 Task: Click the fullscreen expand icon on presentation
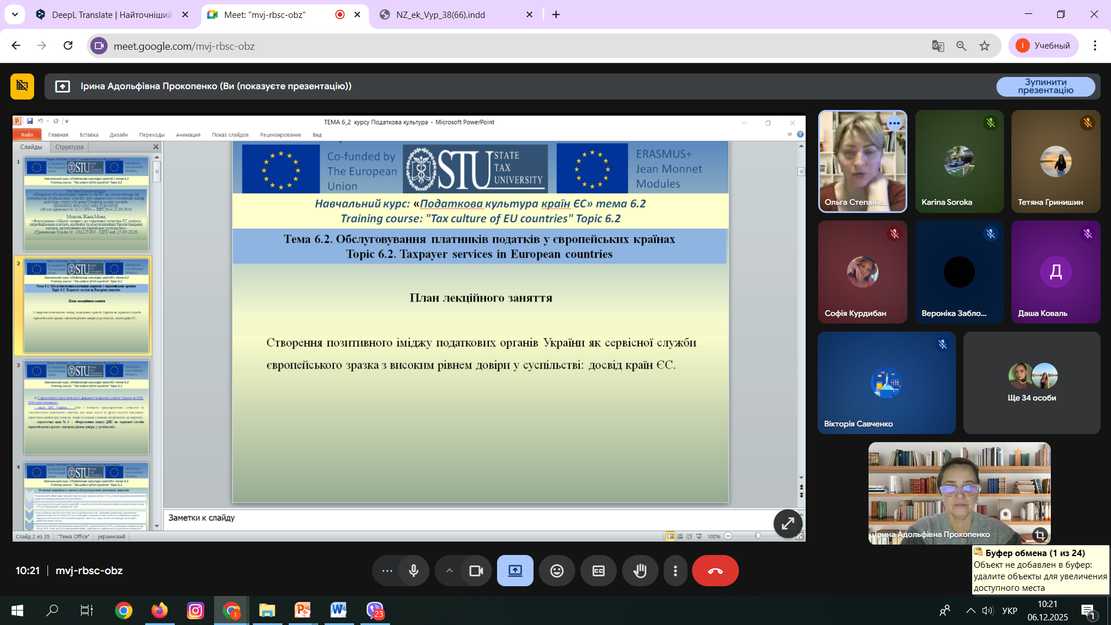[x=788, y=523]
